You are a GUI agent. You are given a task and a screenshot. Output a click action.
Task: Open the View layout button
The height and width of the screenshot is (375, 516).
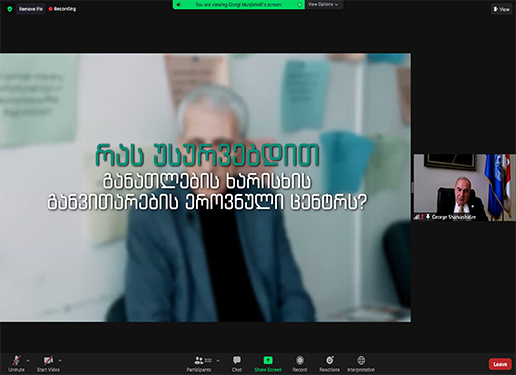coord(501,9)
